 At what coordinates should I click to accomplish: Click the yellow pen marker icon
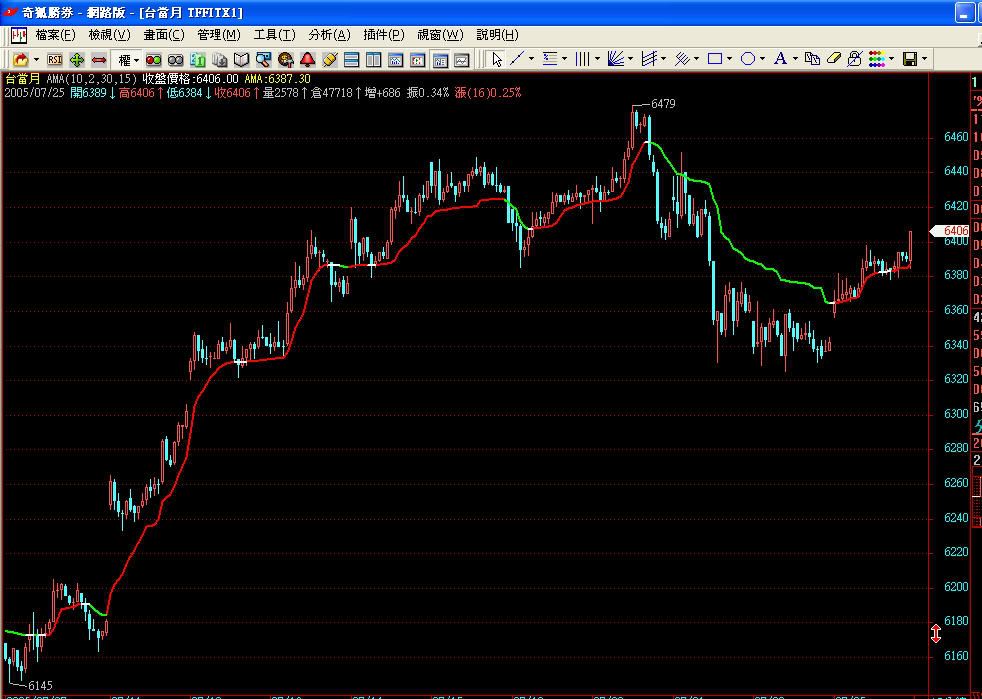tap(329, 60)
